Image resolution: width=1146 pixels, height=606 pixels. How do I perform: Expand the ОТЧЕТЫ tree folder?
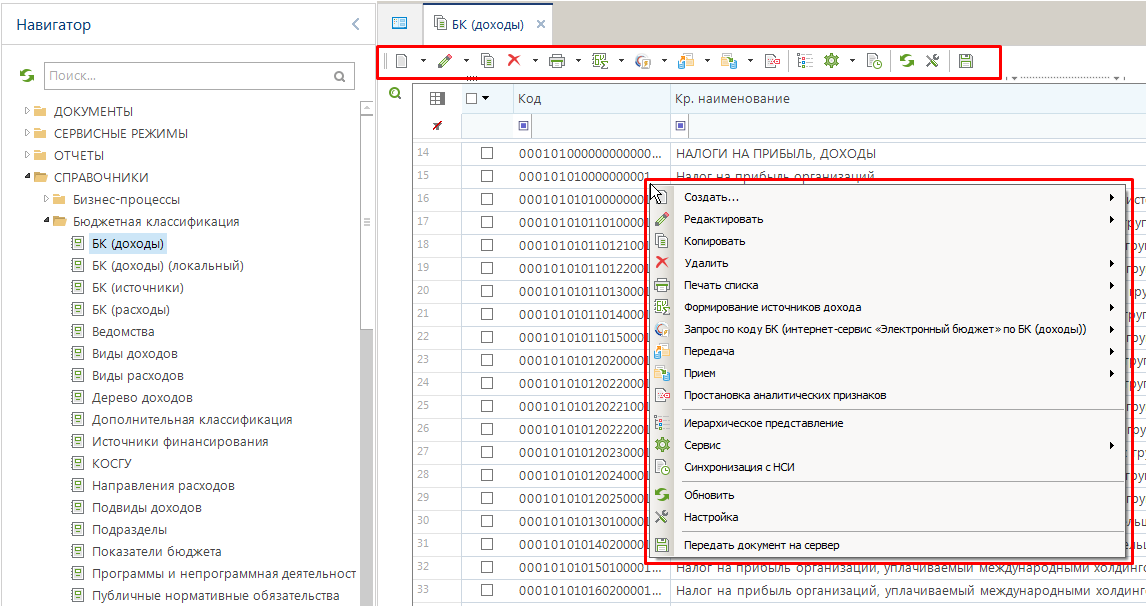click(28, 155)
